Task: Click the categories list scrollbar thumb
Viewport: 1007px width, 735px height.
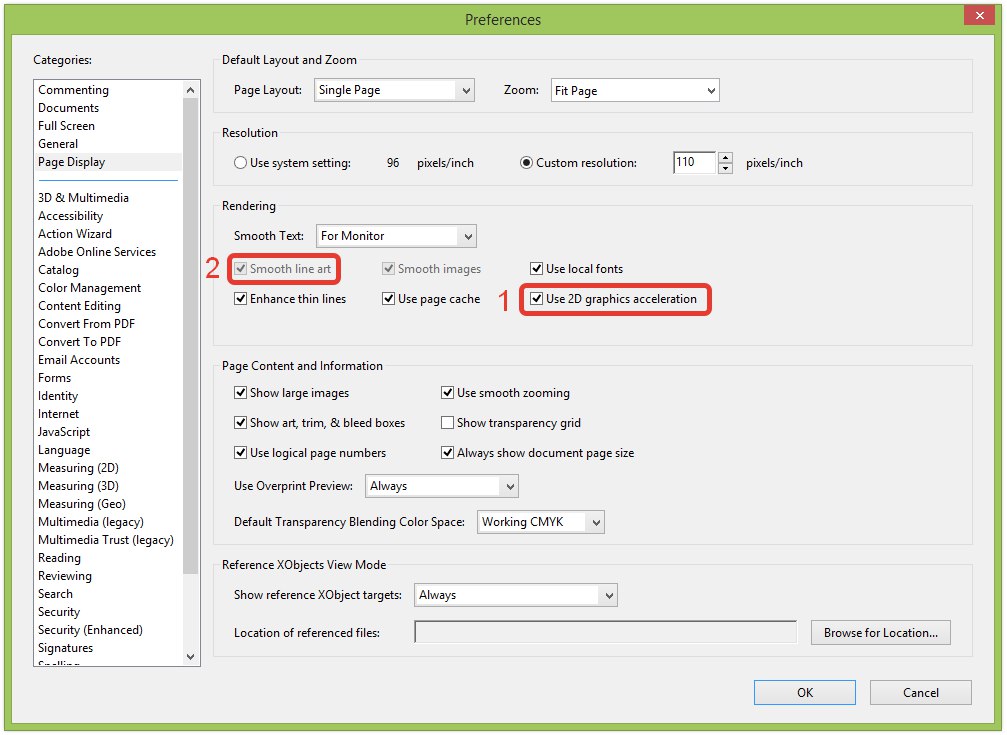Action: tap(190, 334)
